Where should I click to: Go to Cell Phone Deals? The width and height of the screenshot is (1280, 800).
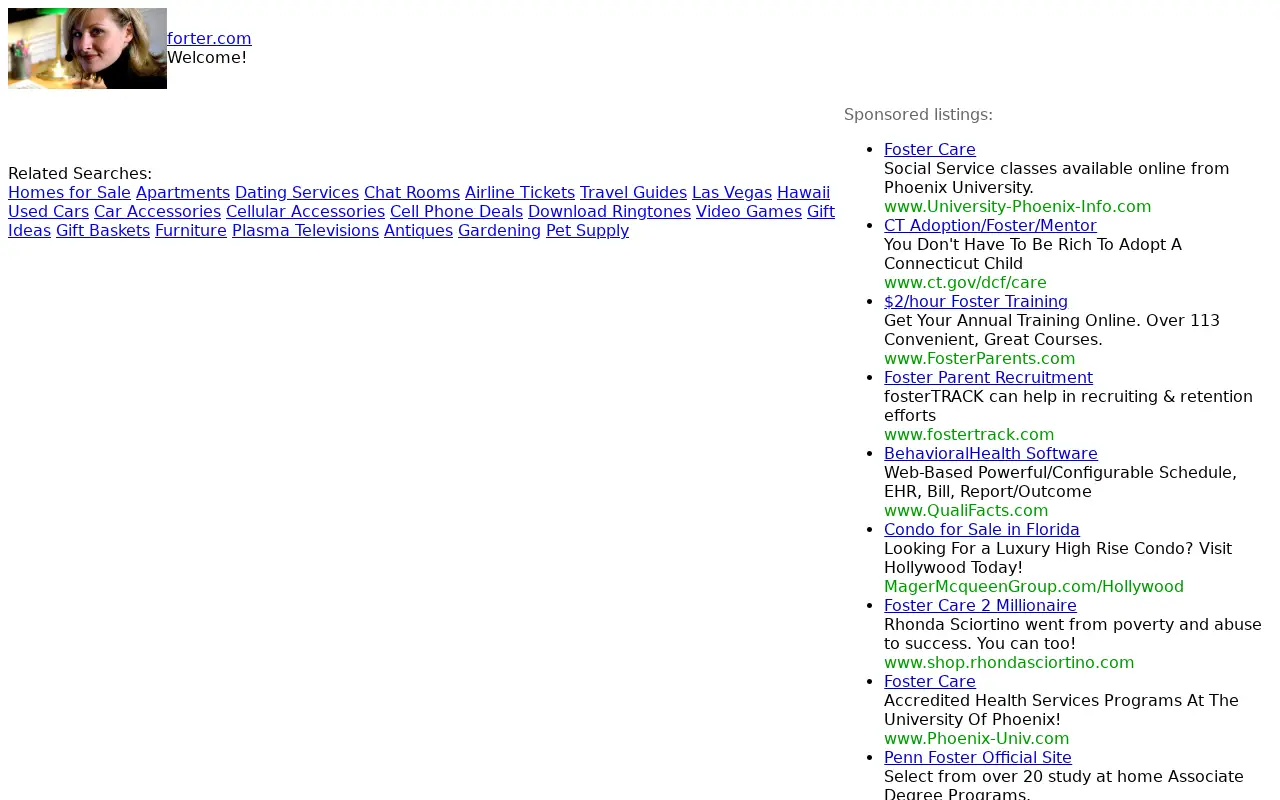[x=456, y=212]
